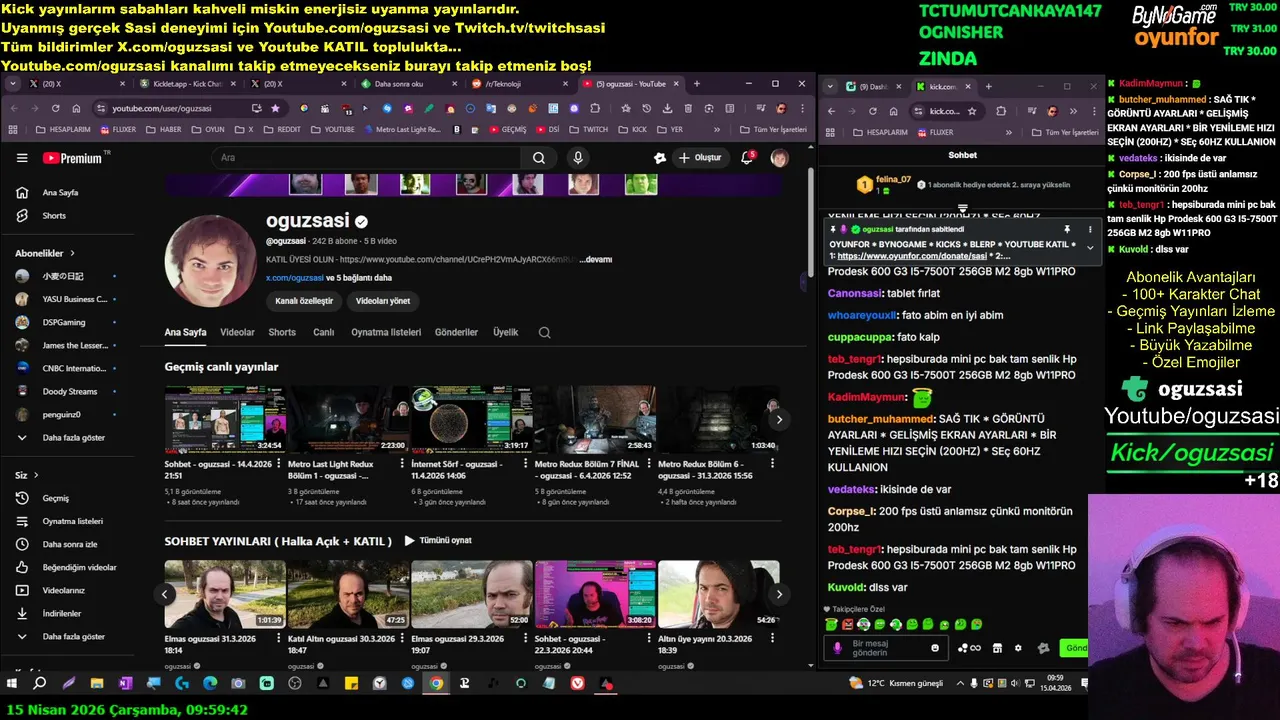Open 'Metro Last Light Redux Bölüm 1' thumbnail
Image resolution: width=1280 pixels, height=720 pixels.
pos(348,420)
